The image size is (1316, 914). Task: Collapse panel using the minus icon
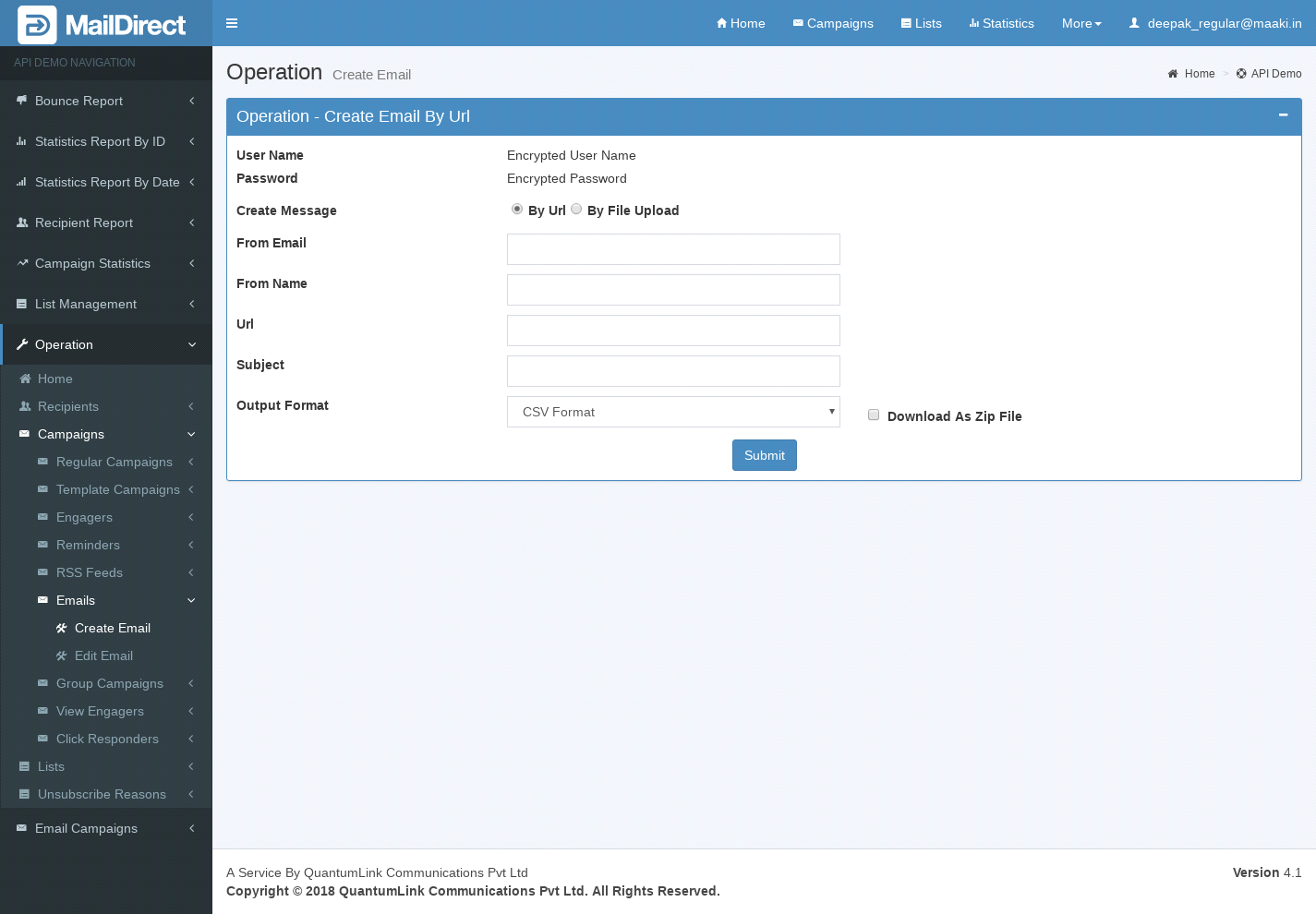click(1283, 115)
